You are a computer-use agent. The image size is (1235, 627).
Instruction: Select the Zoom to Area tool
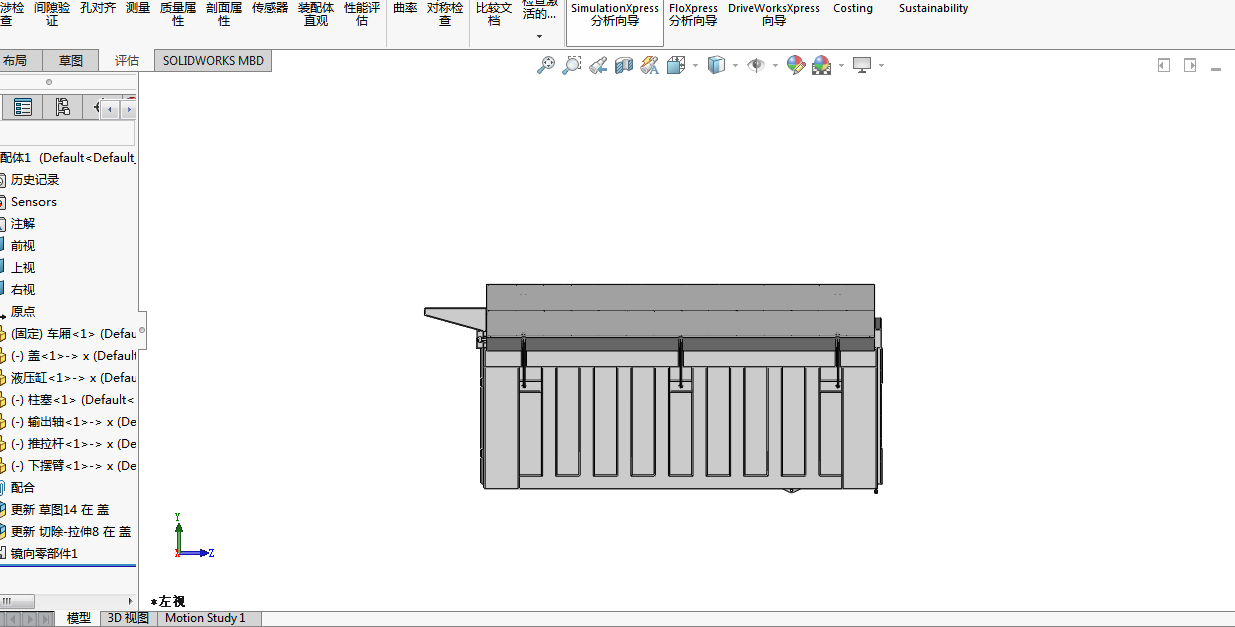tap(572, 65)
